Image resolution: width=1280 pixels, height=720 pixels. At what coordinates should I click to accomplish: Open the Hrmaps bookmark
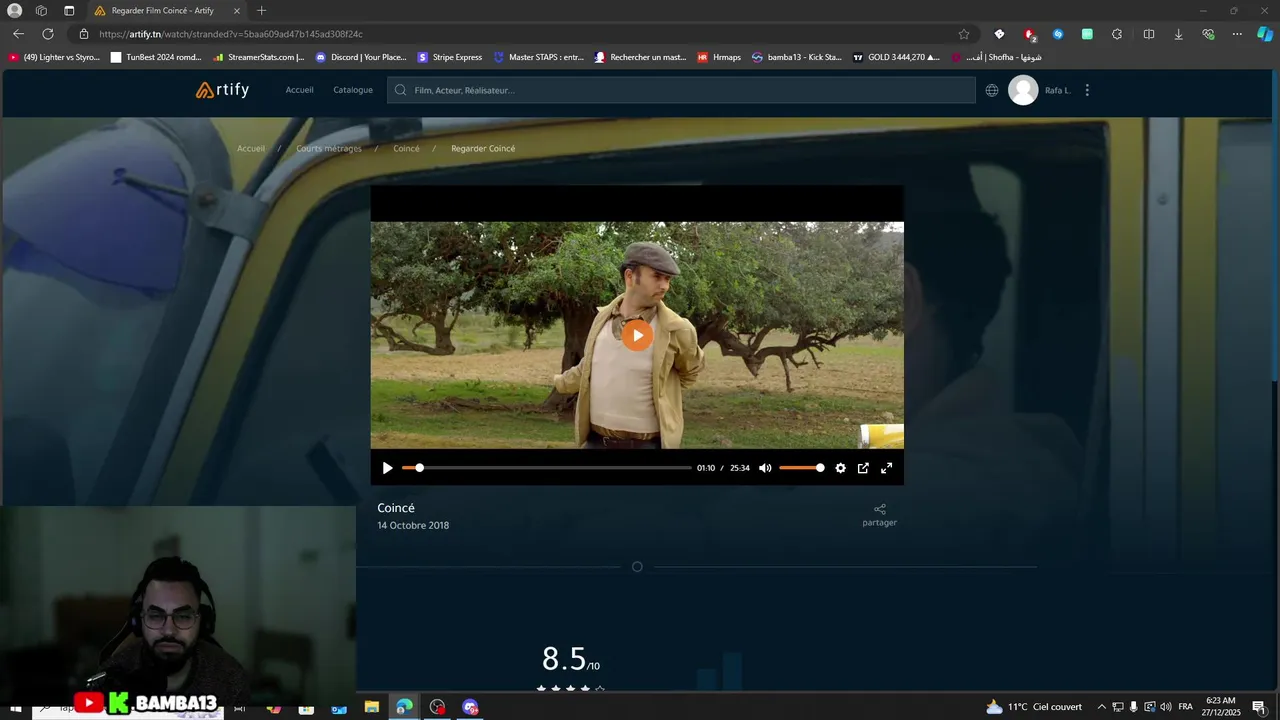point(719,57)
